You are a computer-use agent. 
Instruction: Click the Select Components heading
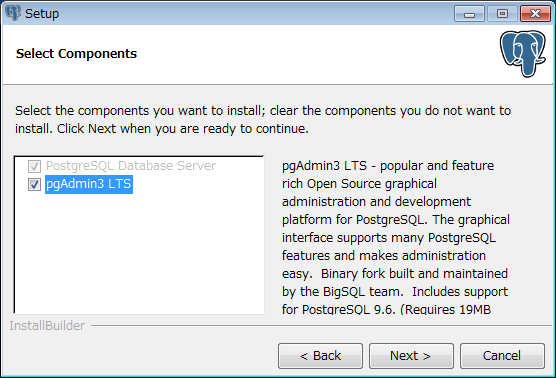tap(76, 54)
